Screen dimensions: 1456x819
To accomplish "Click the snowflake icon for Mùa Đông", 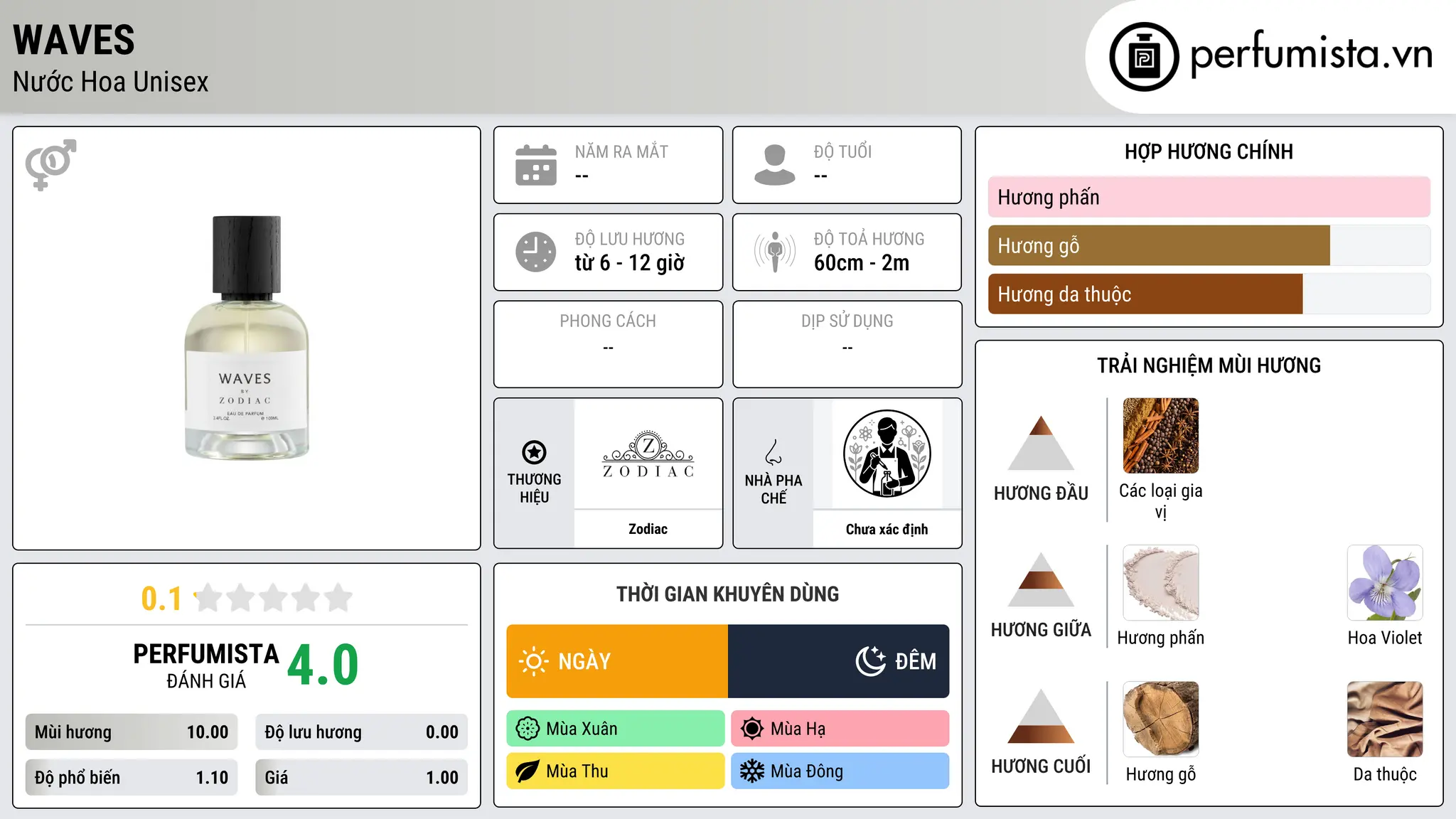I will coord(752,771).
